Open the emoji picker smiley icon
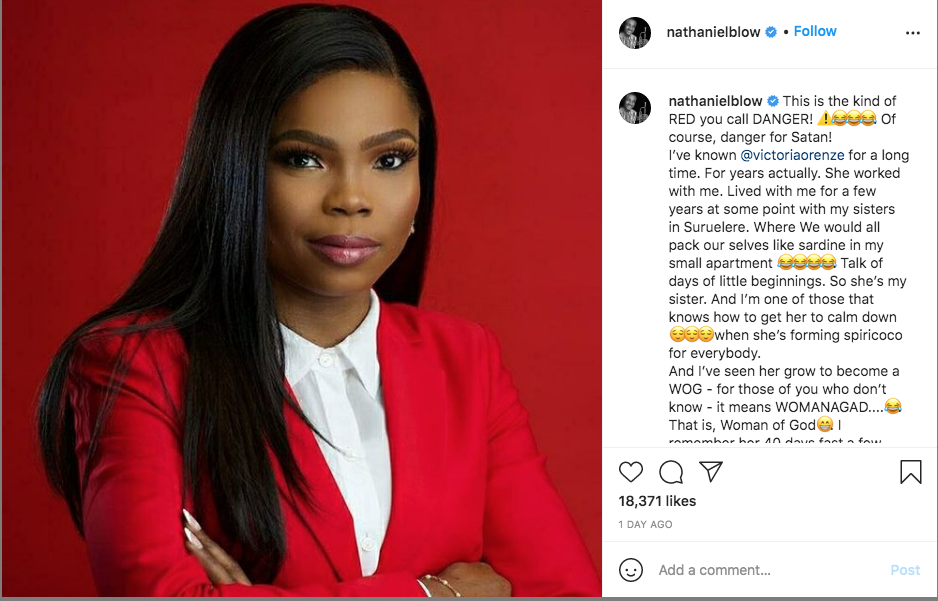The image size is (938, 601). tap(631, 570)
